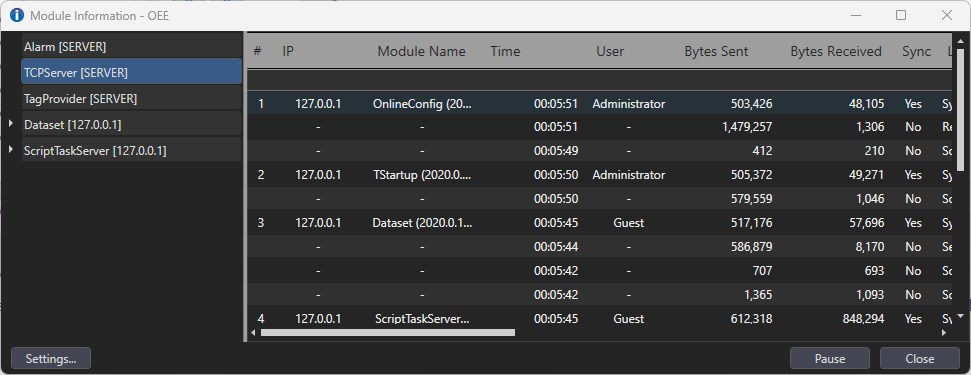Expand the ScriptTaskServer [127.0.0.1] node
The width and height of the screenshot is (971, 375).
coord(11,150)
